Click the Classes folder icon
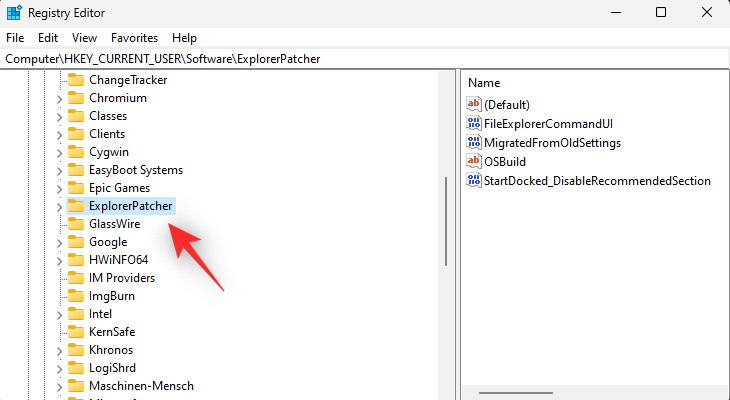The image size is (730, 400). pyautogui.click(x=75, y=116)
